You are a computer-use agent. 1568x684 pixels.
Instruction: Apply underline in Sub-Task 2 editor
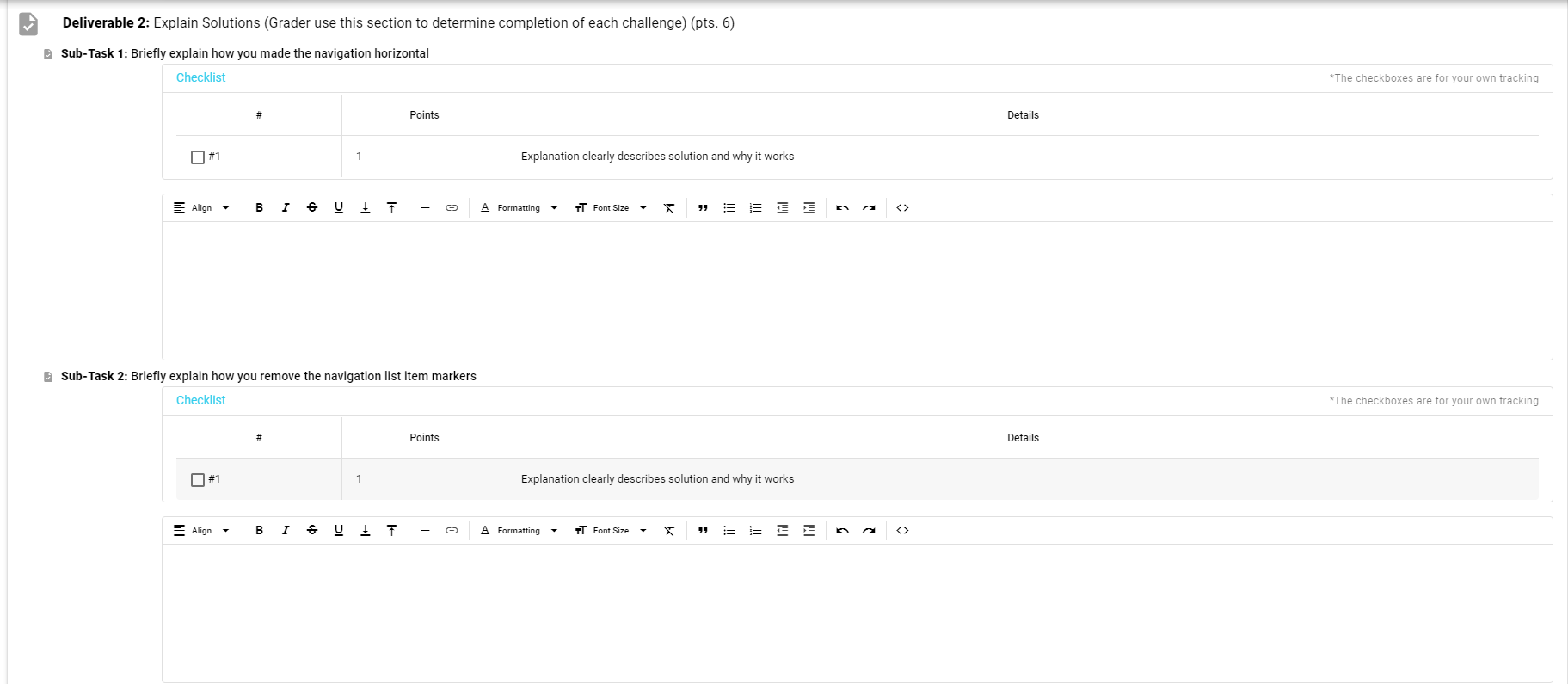[x=339, y=530]
